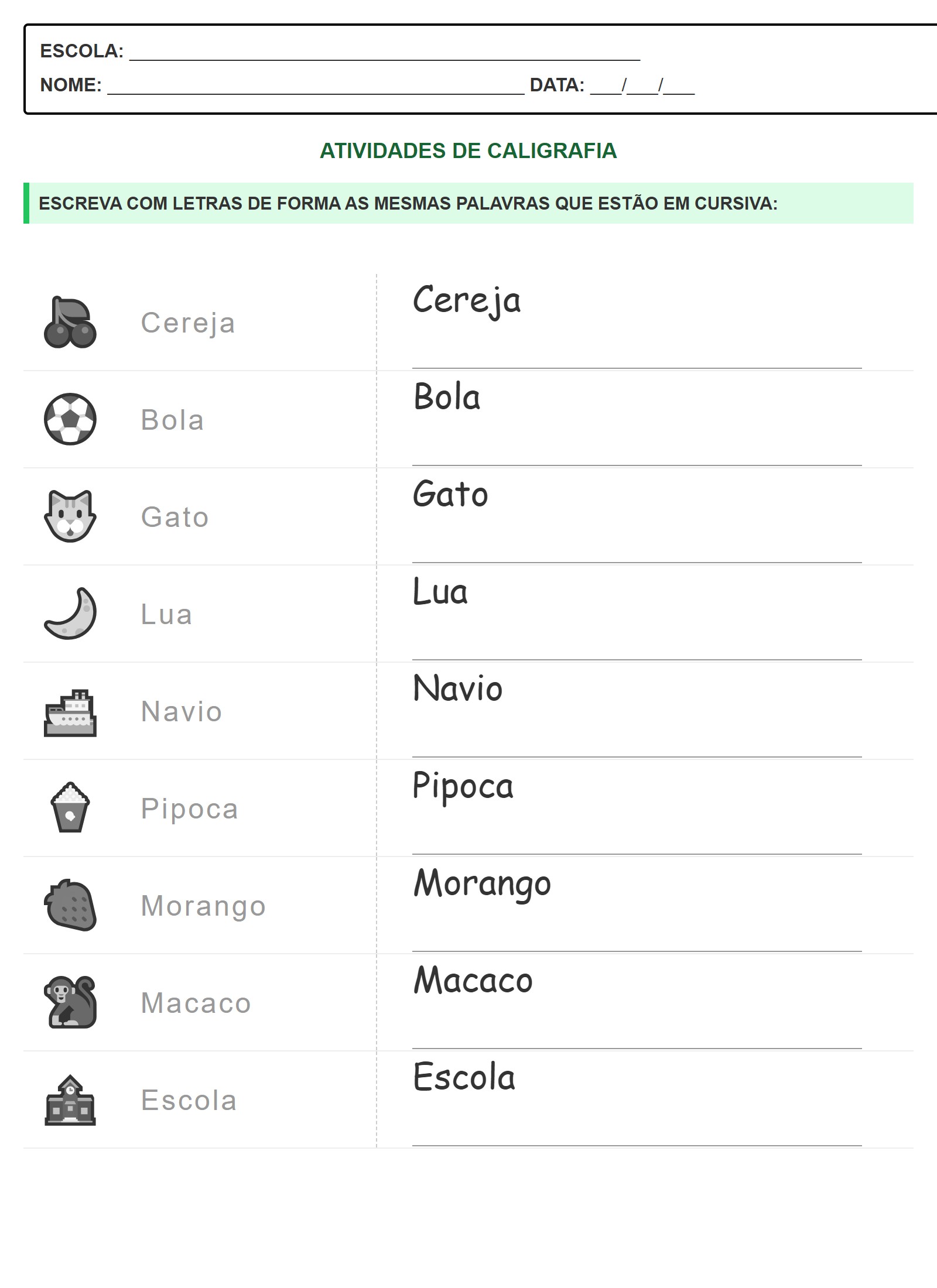This screenshot has width=937, height=1288.
Task: Click the handwritten-style word Macaco
Action: pyautogui.click(x=473, y=980)
